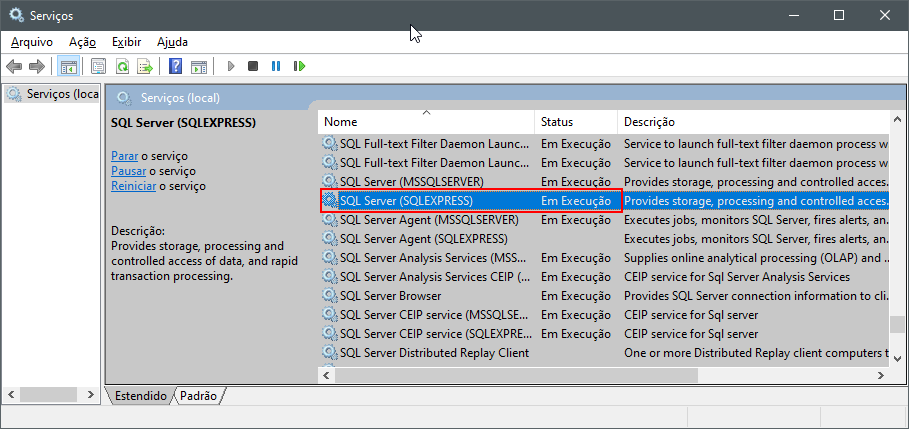Image resolution: width=909 pixels, height=429 pixels.
Task: Click the Export list toolbar icon
Action: point(145,66)
